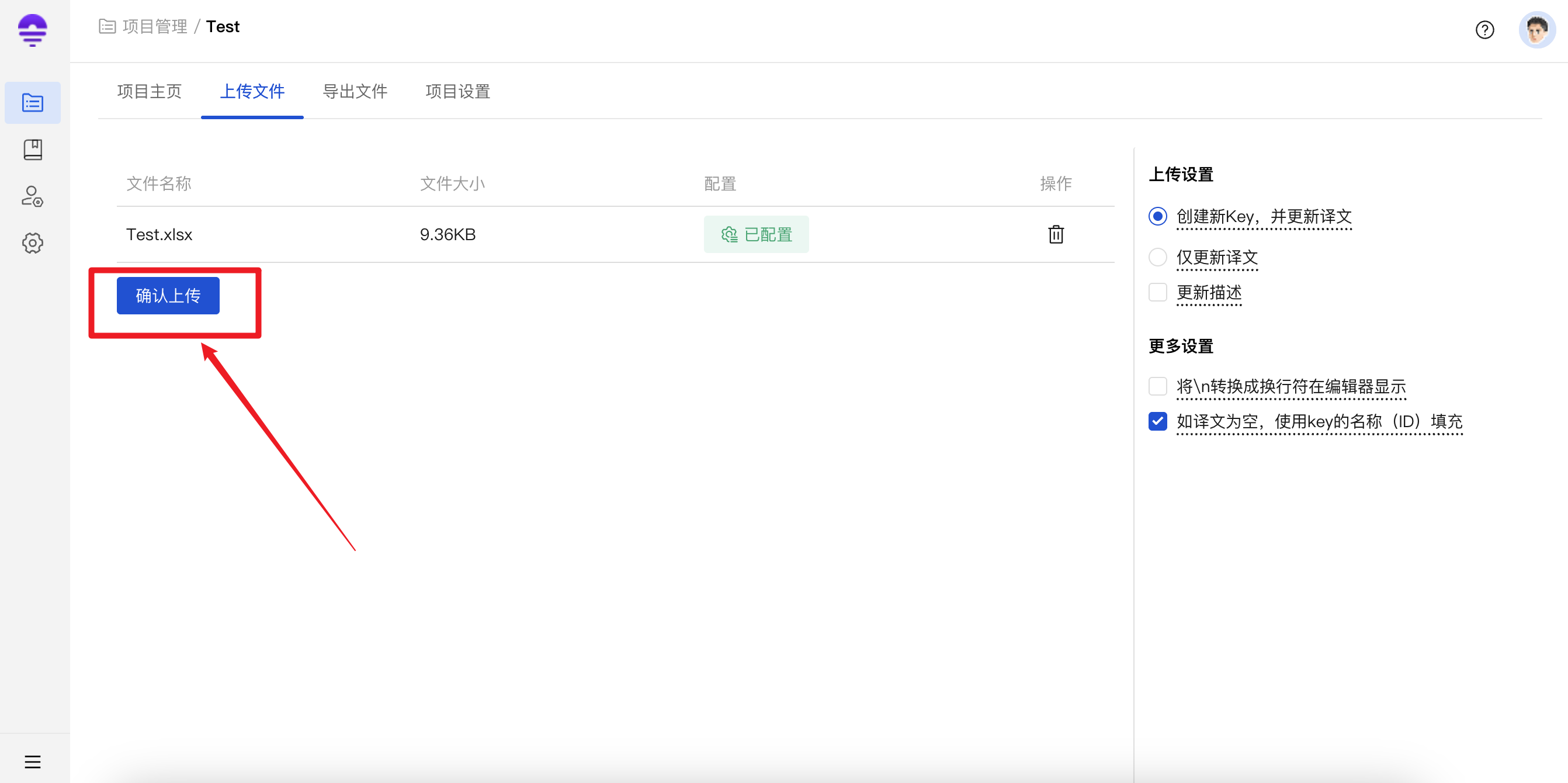Image resolution: width=1568 pixels, height=783 pixels.
Task: Click the 9.36KB file size cell
Action: pyautogui.click(x=447, y=234)
